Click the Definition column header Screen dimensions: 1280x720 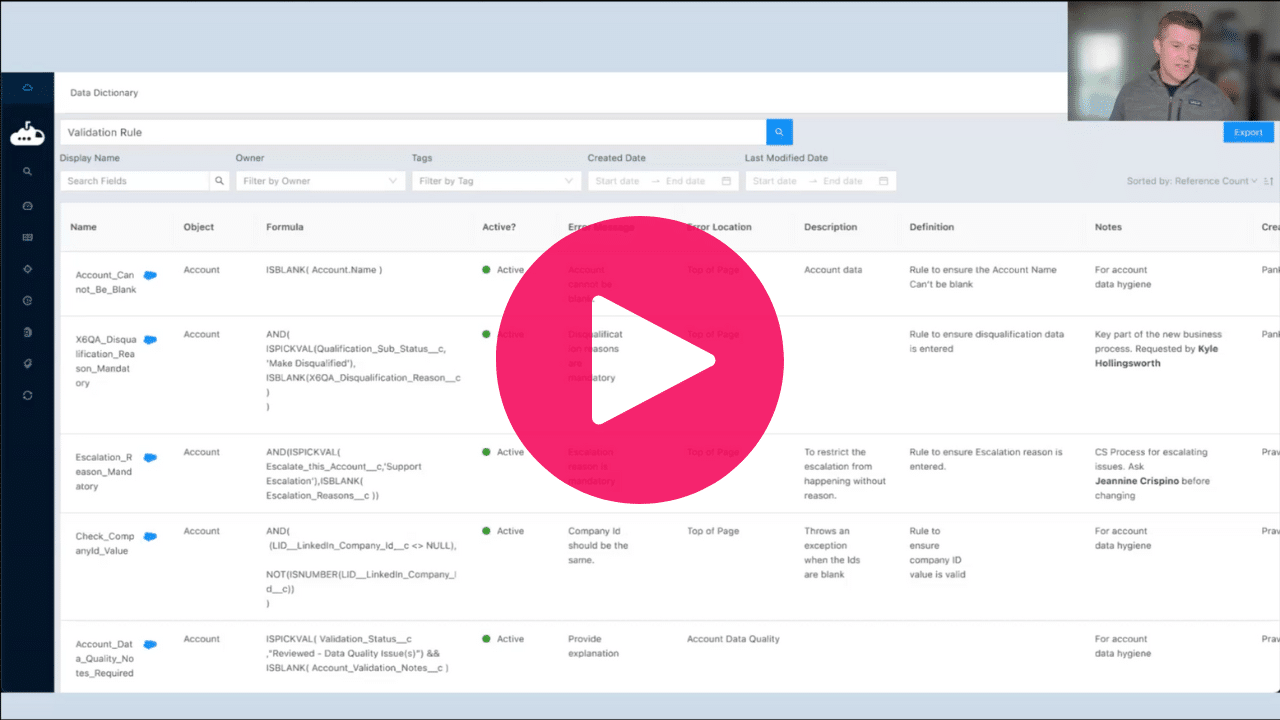[x=932, y=227]
